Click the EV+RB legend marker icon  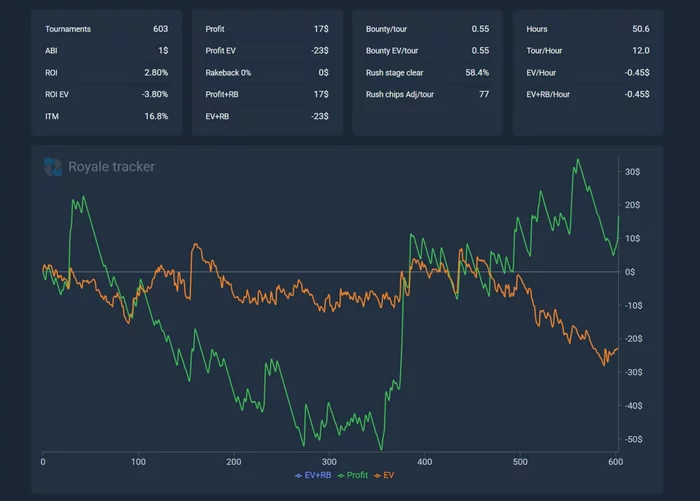point(298,475)
